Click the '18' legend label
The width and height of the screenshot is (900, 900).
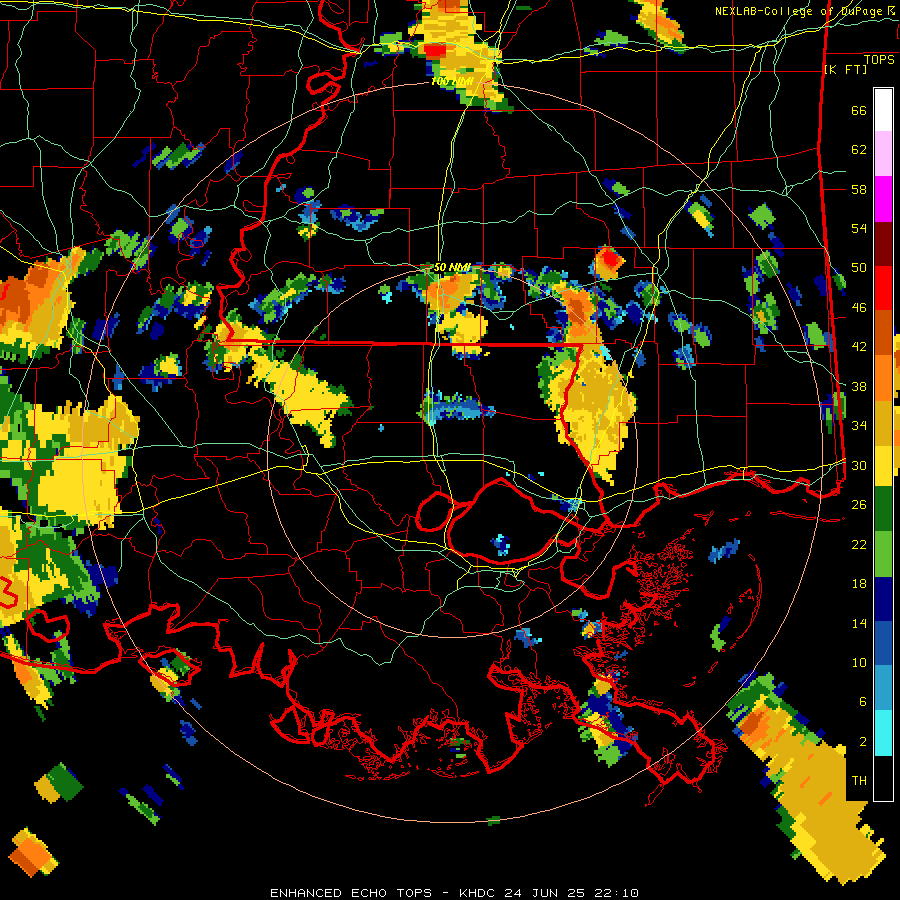pyautogui.click(x=859, y=584)
